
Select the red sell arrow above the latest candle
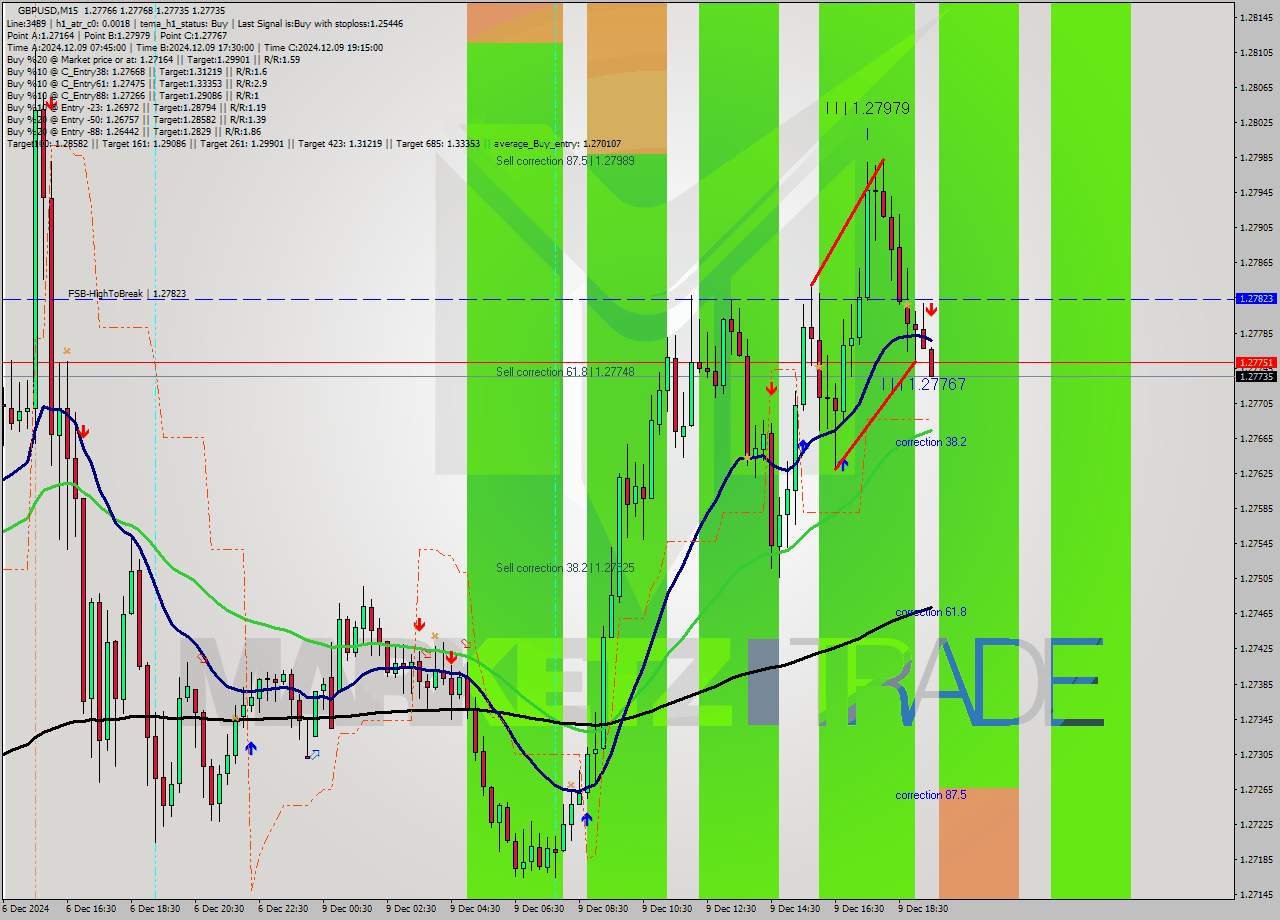932,310
